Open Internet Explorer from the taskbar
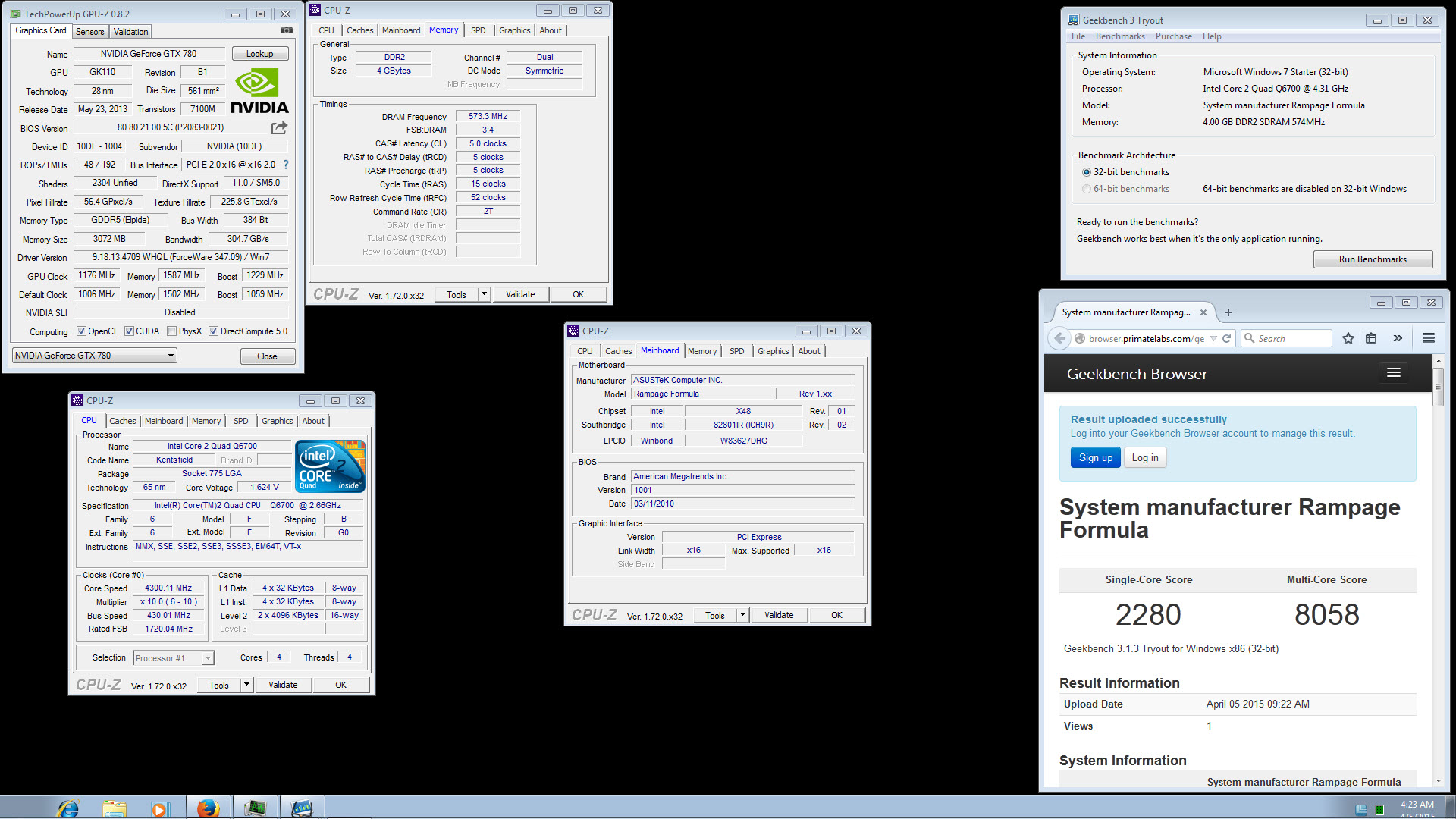Image resolution: width=1456 pixels, height=819 pixels. click(x=68, y=808)
